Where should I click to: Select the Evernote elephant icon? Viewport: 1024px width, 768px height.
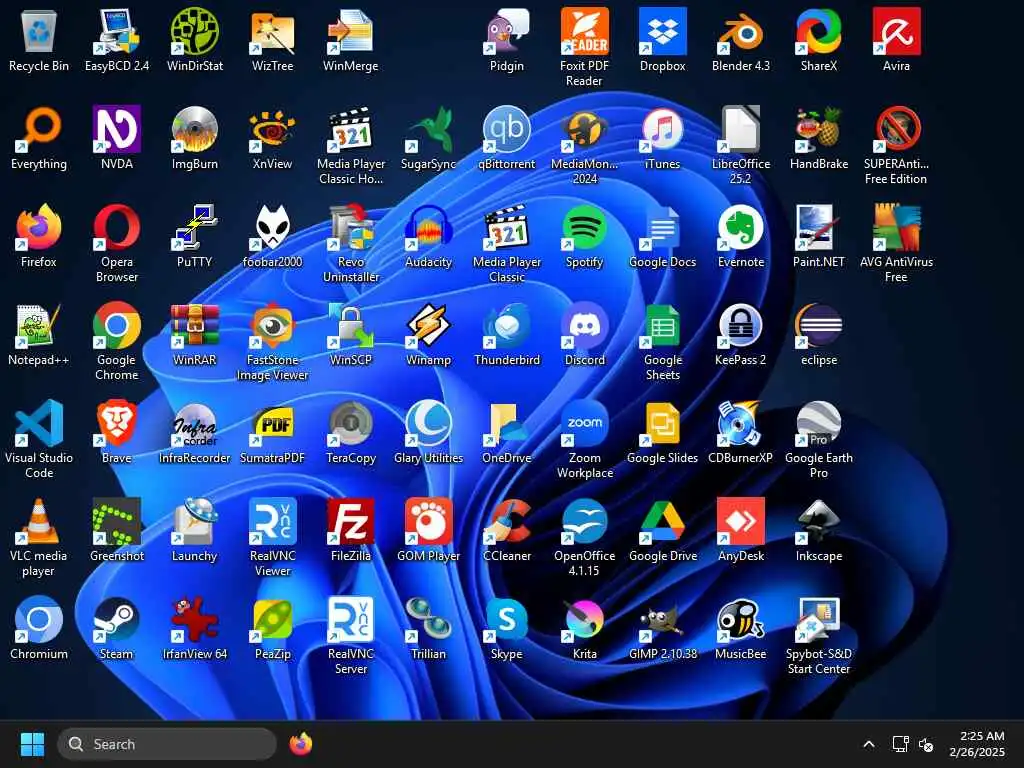point(741,227)
